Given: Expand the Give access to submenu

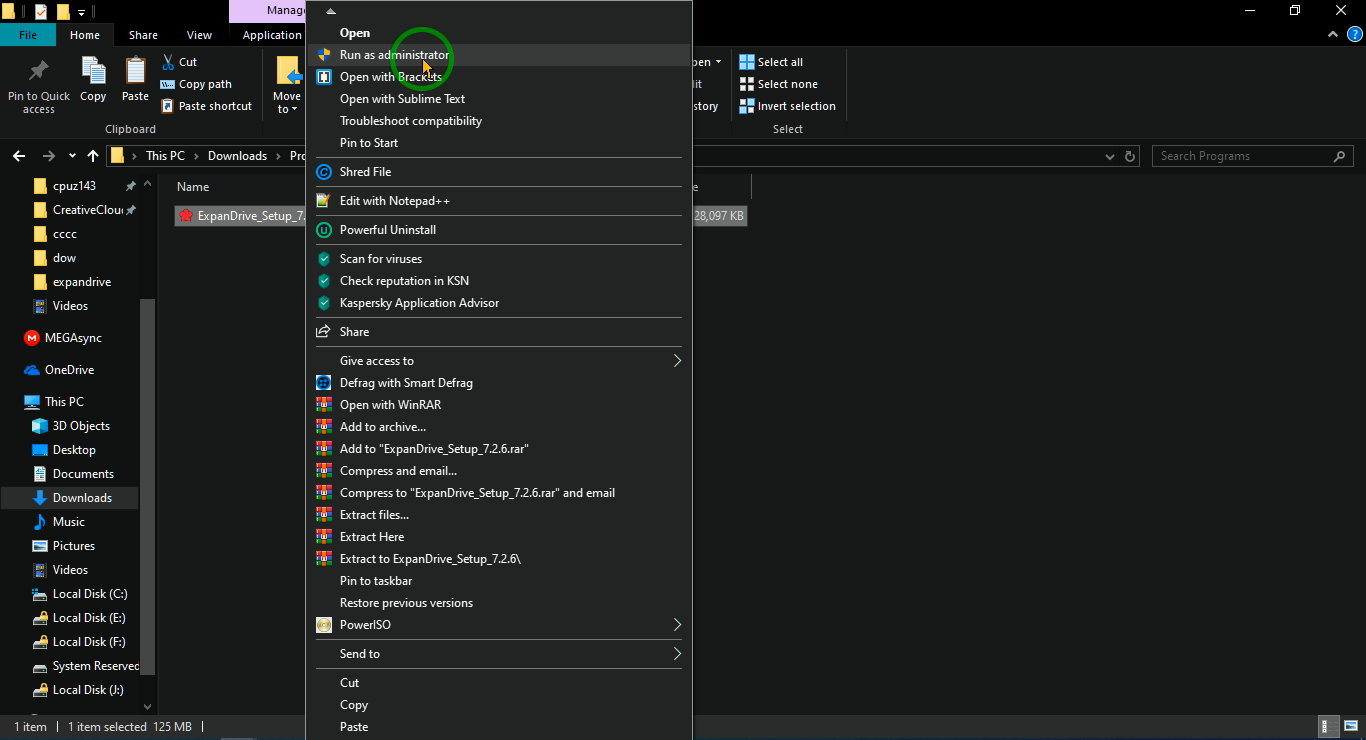Looking at the screenshot, I should pos(498,361).
